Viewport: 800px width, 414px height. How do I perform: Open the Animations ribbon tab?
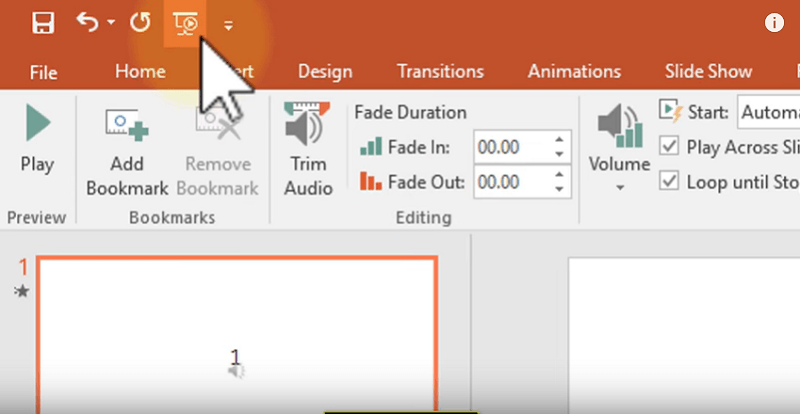(574, 71)
